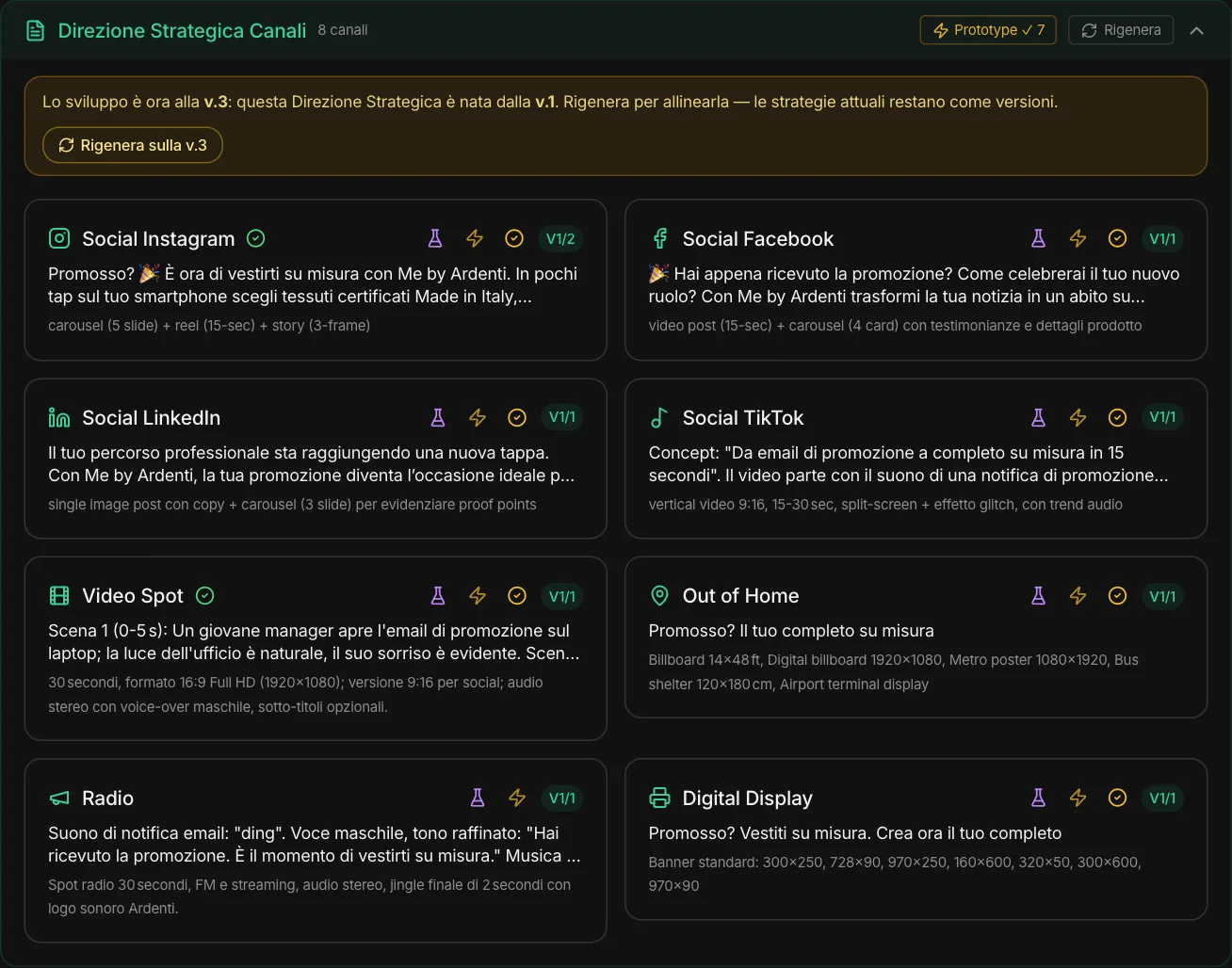Click the green check beside Video Spot title
This screenshot has height=968, width=1232.
[x=204, y=595]
